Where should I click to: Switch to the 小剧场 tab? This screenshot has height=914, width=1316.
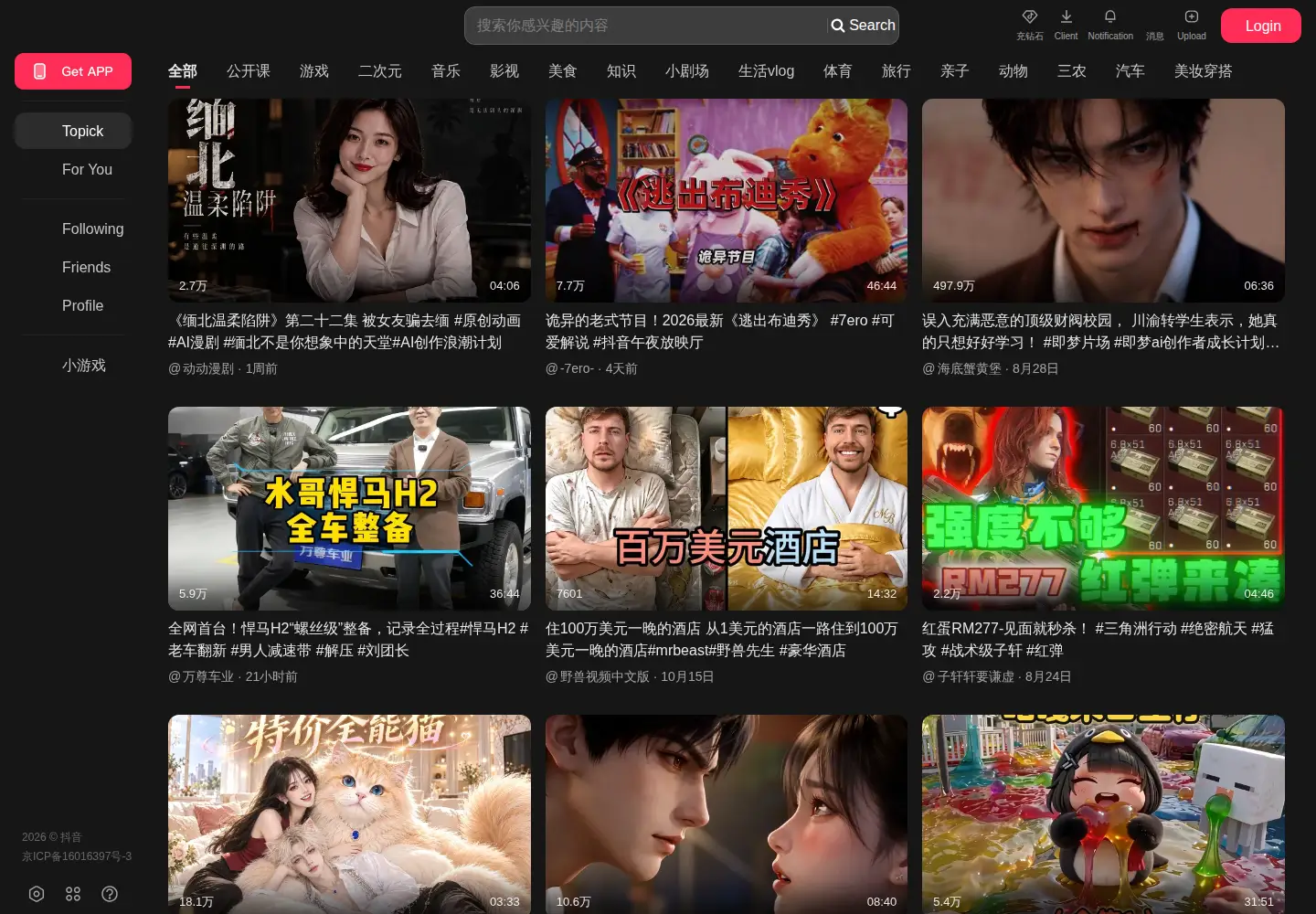click(687, 71)
